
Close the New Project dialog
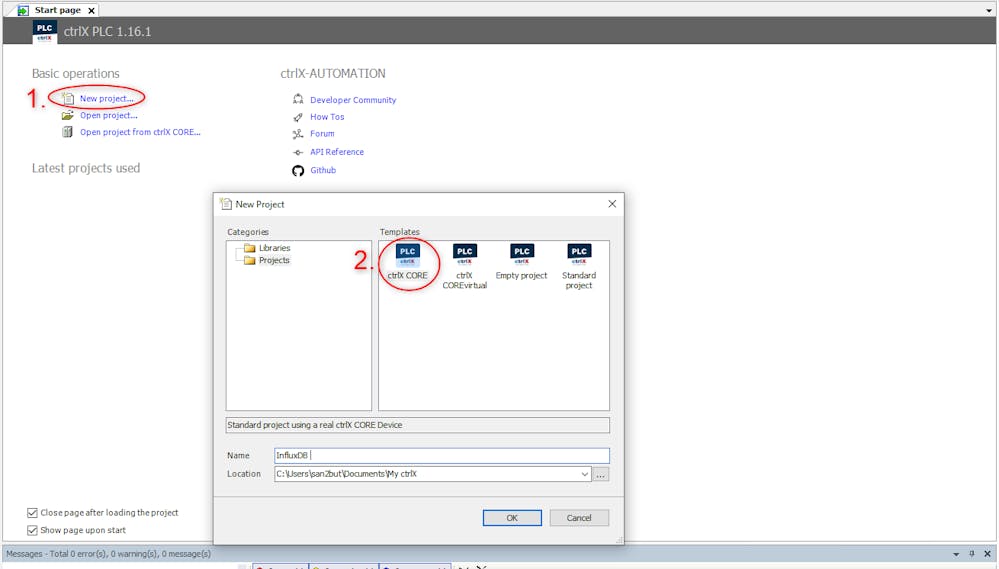(x=612, y=204)
